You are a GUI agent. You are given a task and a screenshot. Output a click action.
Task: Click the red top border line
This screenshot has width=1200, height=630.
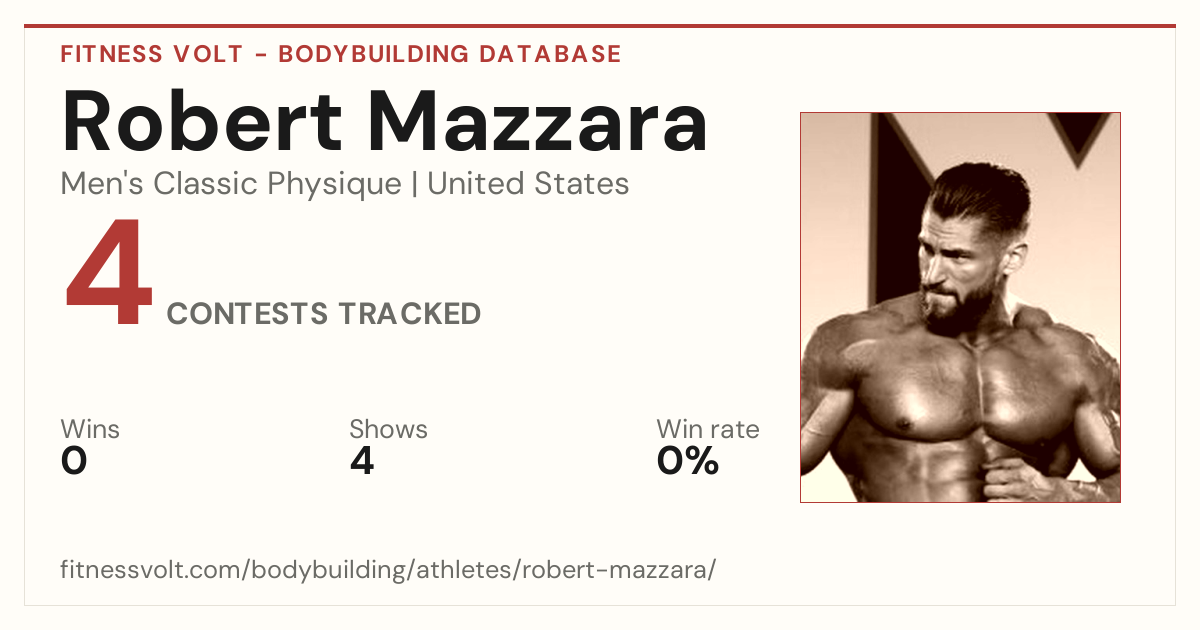600,26
